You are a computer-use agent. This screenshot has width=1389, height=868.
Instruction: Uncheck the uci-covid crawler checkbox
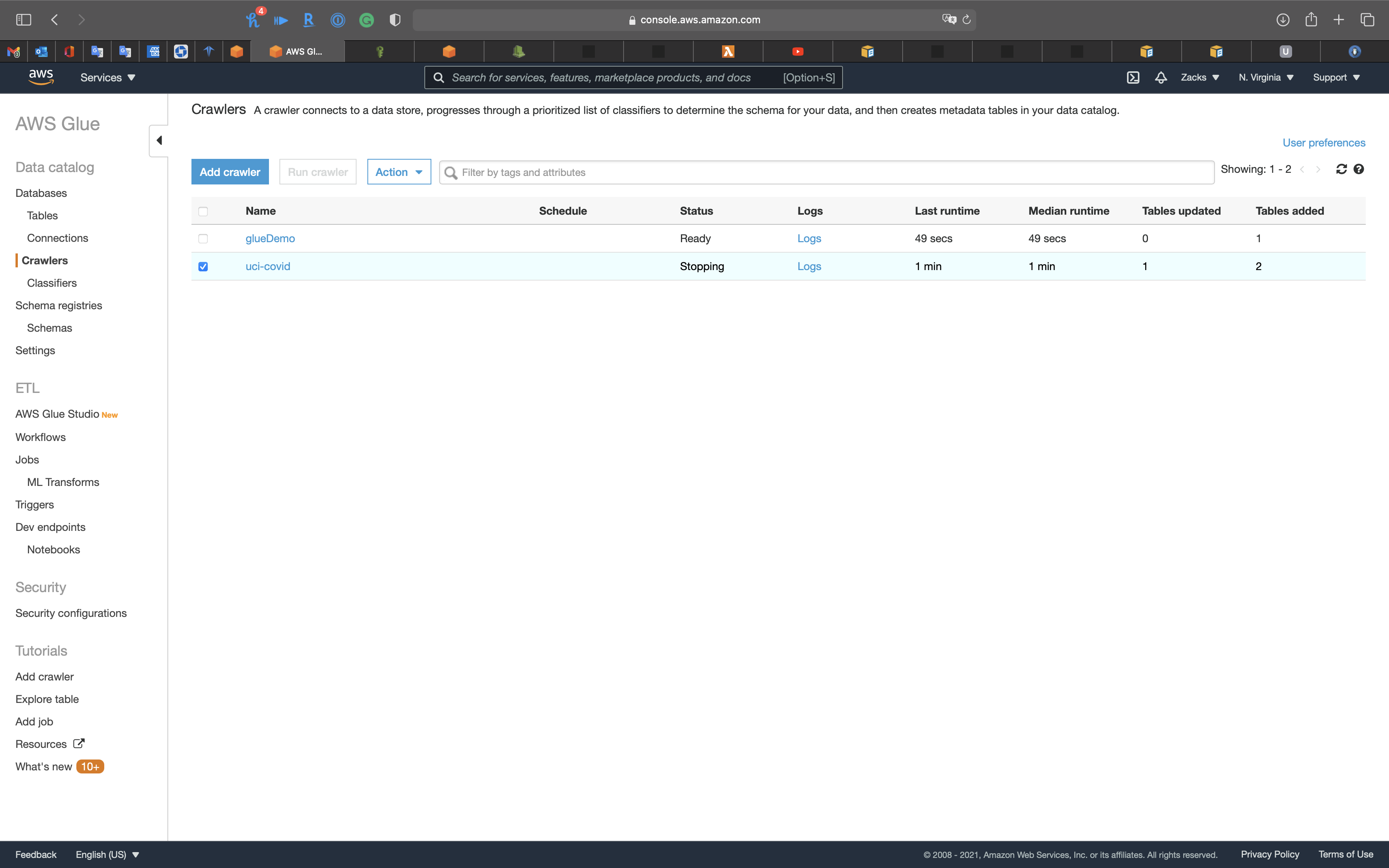coord(203,267)
